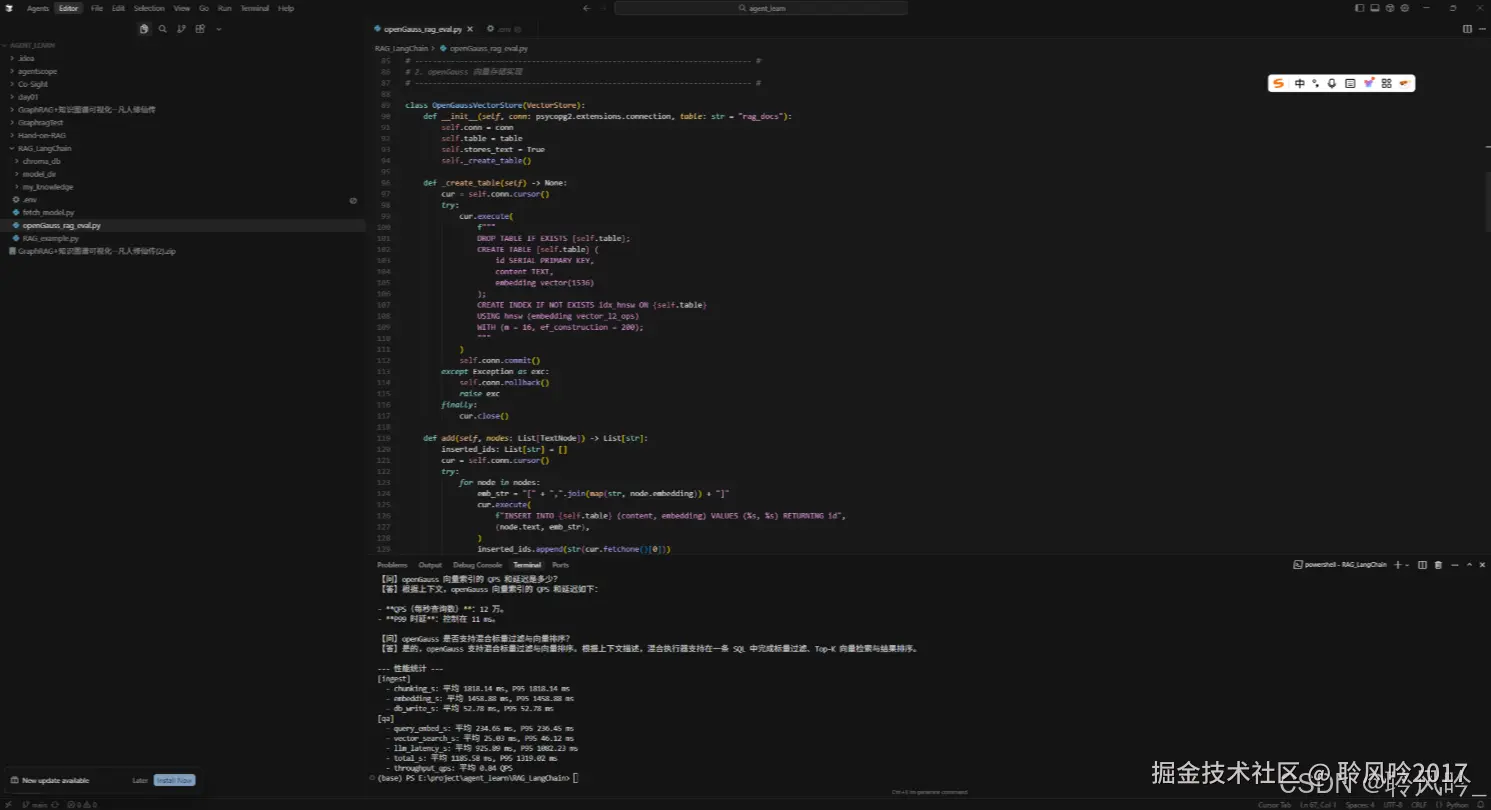
Task: Toggle the primary sidebar layout icon
Action: (1360, 8)
